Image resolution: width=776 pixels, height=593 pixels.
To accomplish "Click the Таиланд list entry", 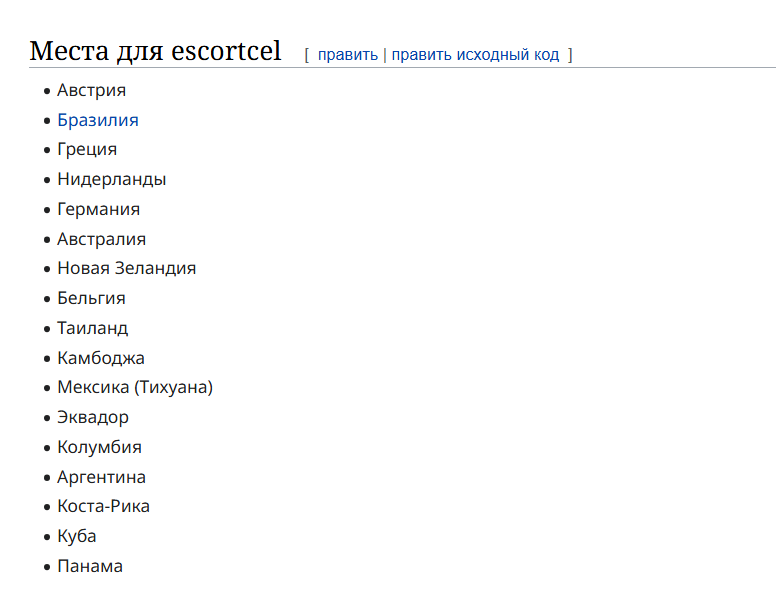I will [93, 328].
